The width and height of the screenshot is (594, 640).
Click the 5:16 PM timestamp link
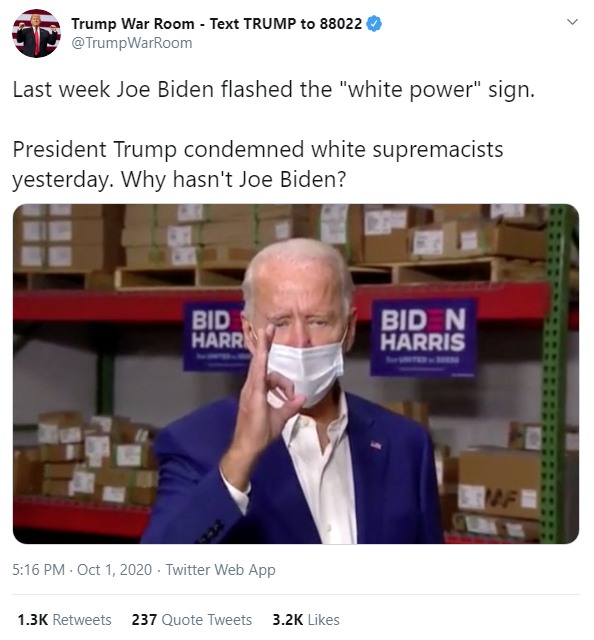click(38, 569)
